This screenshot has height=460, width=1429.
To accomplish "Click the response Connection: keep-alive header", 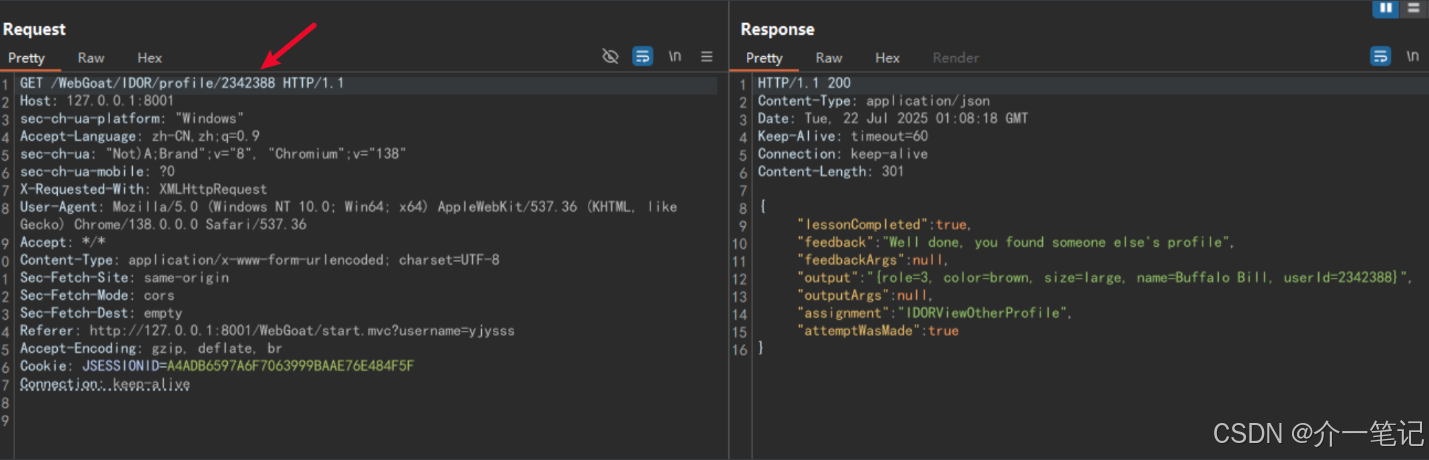I will [843, 154].
